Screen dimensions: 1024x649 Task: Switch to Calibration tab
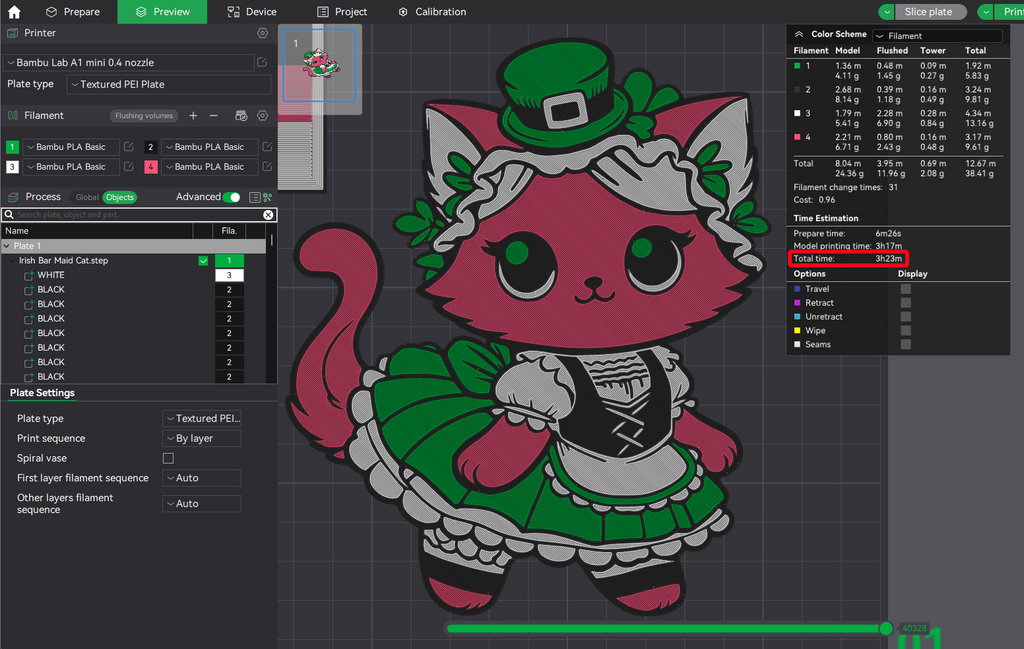[432, 12]
